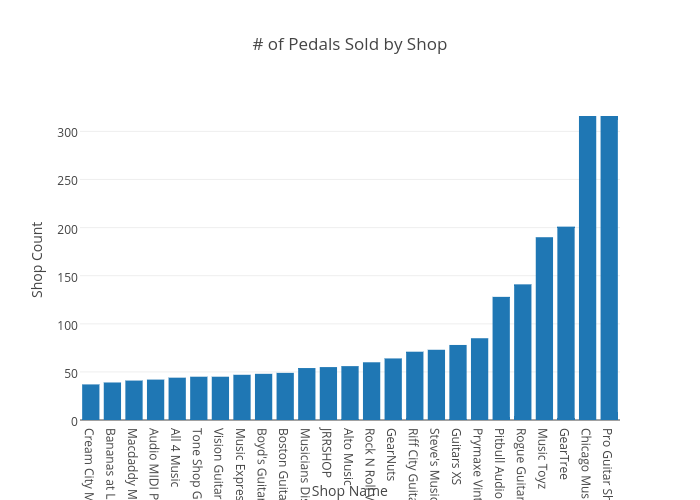Click the 'Shop Count' y-axis title
The height and width of the screenshot is (500, 700).
[38, 260]
